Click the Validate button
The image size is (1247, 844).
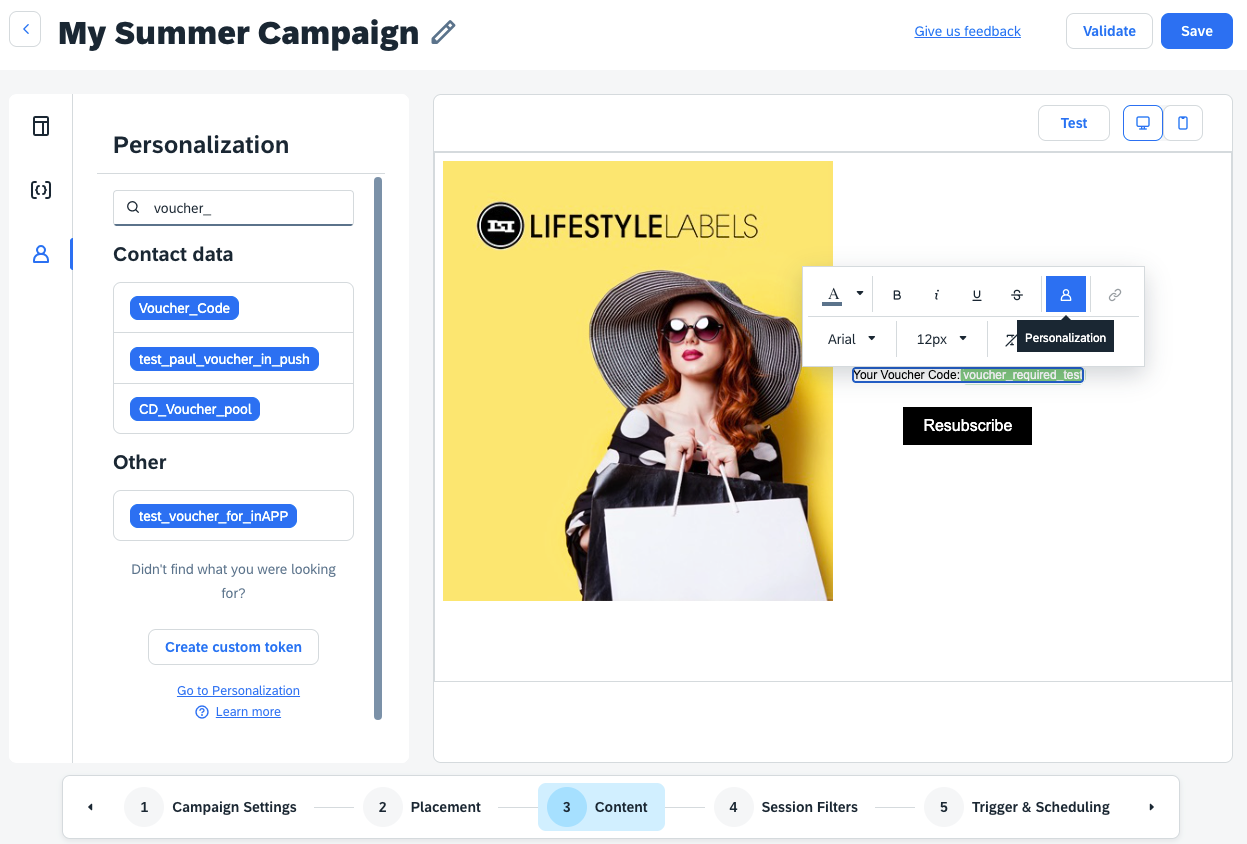coord(1109,31)
